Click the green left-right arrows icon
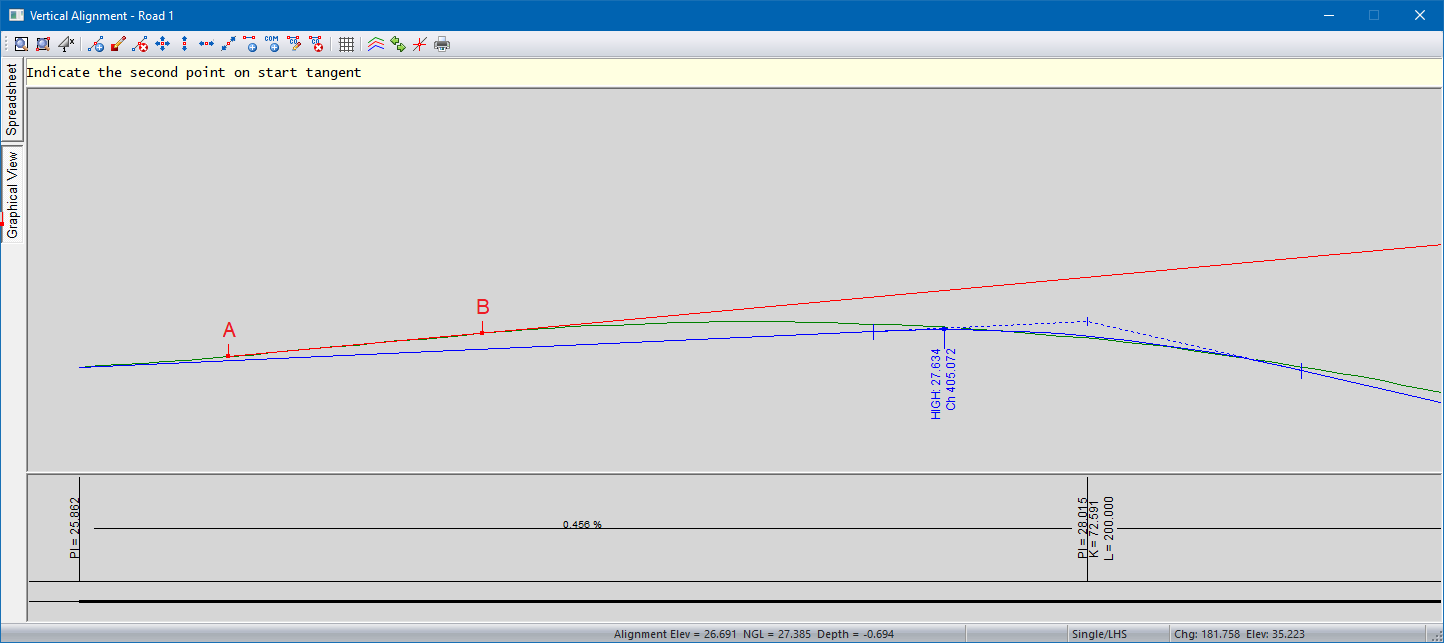Viewport: 1444px width, 643px height. coord(398,44)
